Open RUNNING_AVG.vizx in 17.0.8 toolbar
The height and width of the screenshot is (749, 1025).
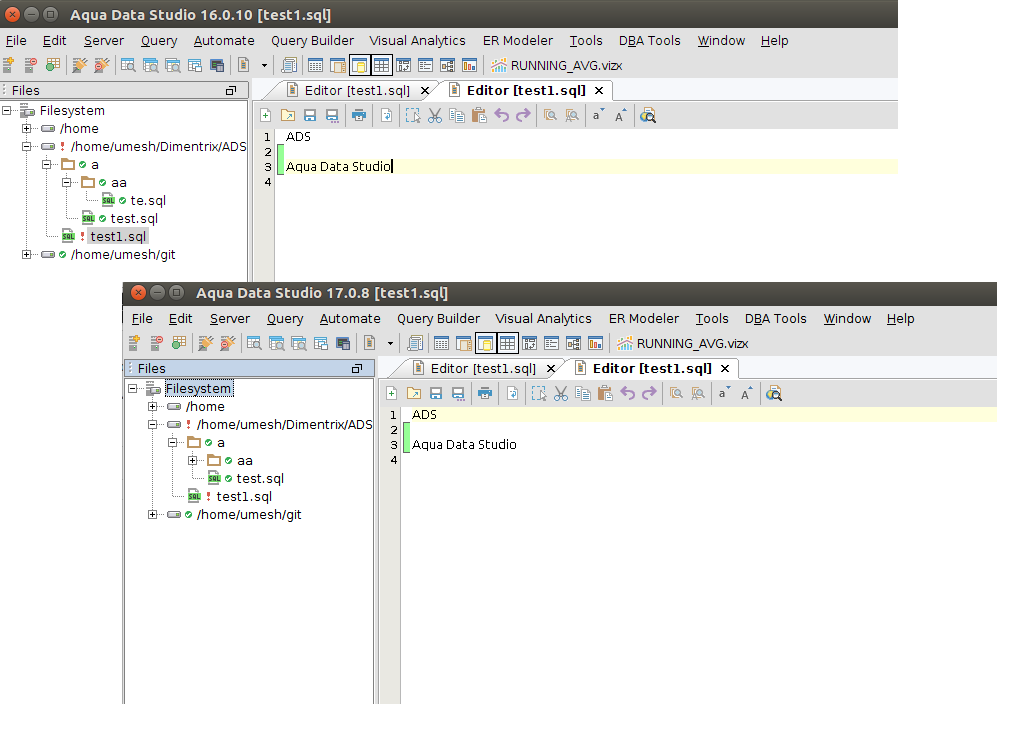683,343
